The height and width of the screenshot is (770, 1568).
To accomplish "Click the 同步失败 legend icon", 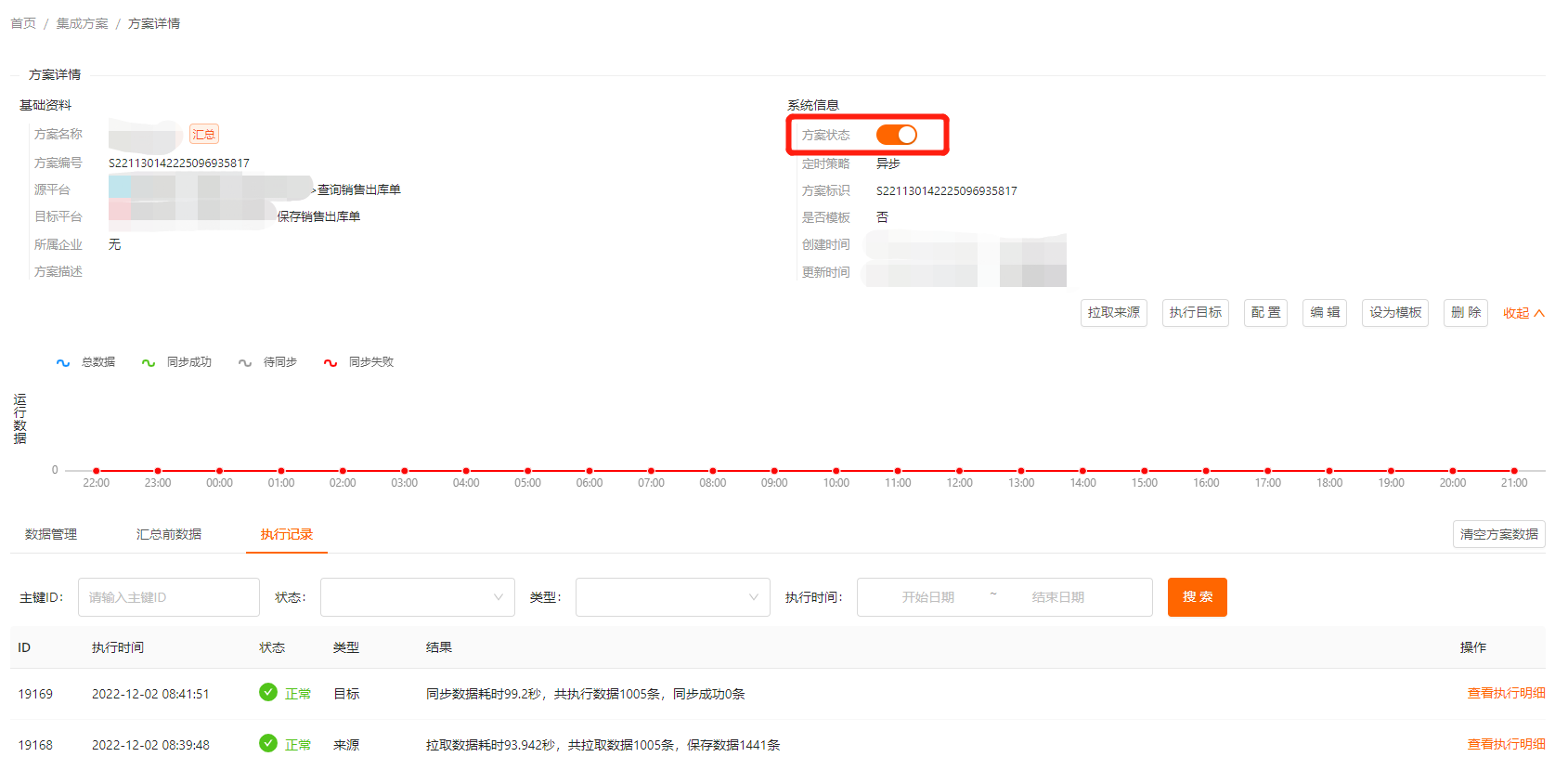I will pyautogui.click(x=330, y=363).
